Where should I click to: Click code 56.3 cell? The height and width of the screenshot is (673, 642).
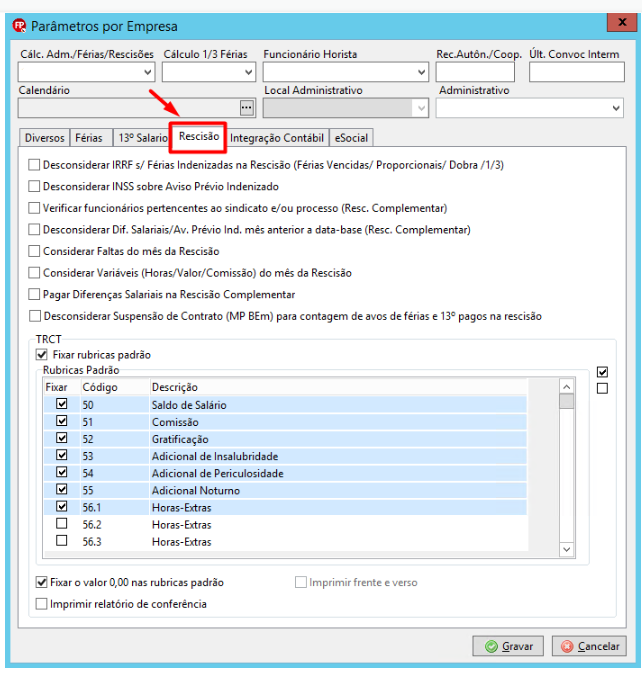115,542
